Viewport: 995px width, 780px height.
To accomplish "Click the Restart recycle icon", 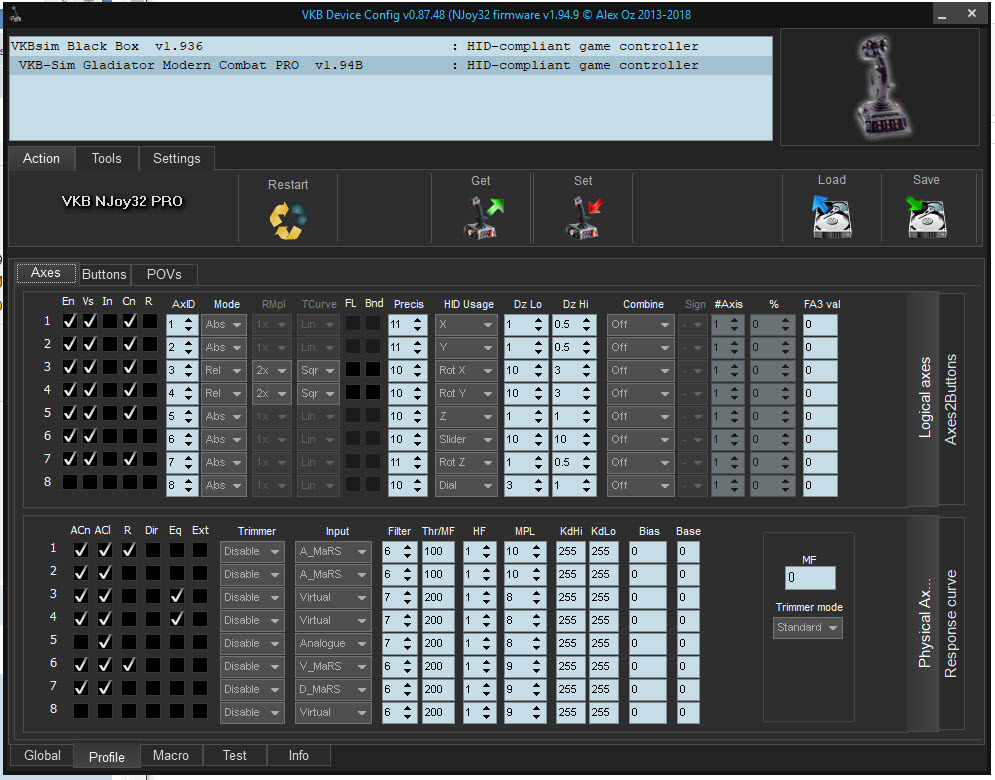I will tap(288, 220).
